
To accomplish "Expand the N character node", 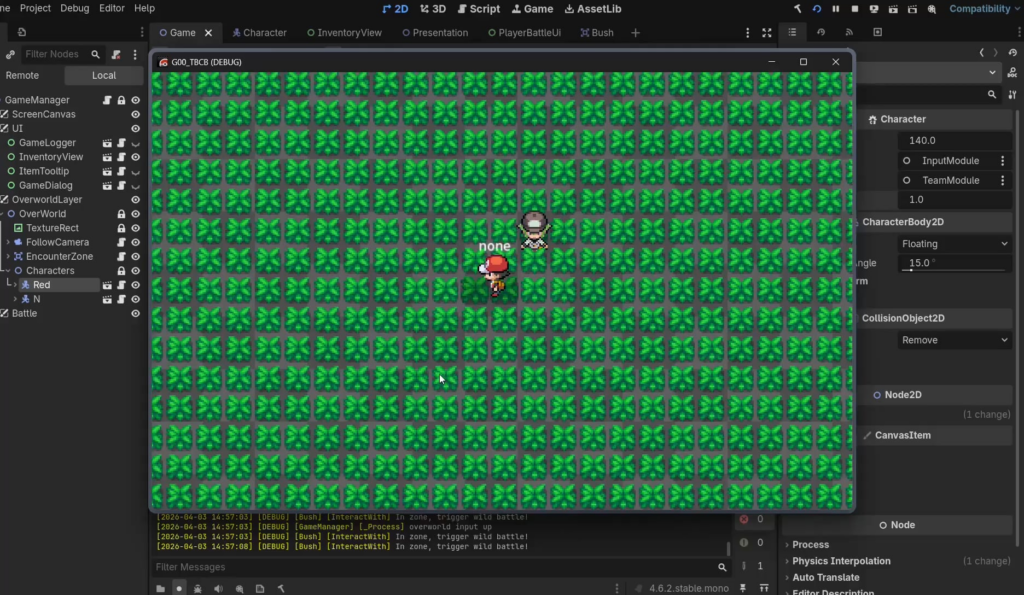I will tap(15, 299).
